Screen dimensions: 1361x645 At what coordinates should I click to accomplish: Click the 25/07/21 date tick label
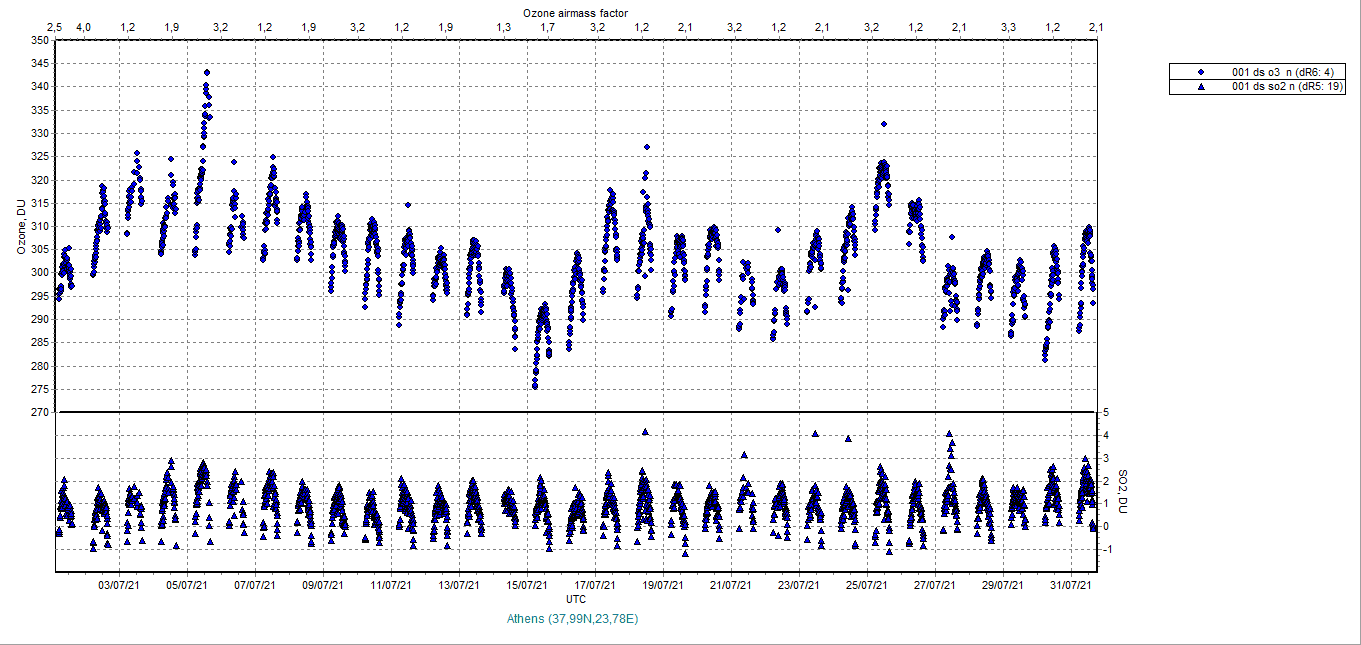point(867,585)
